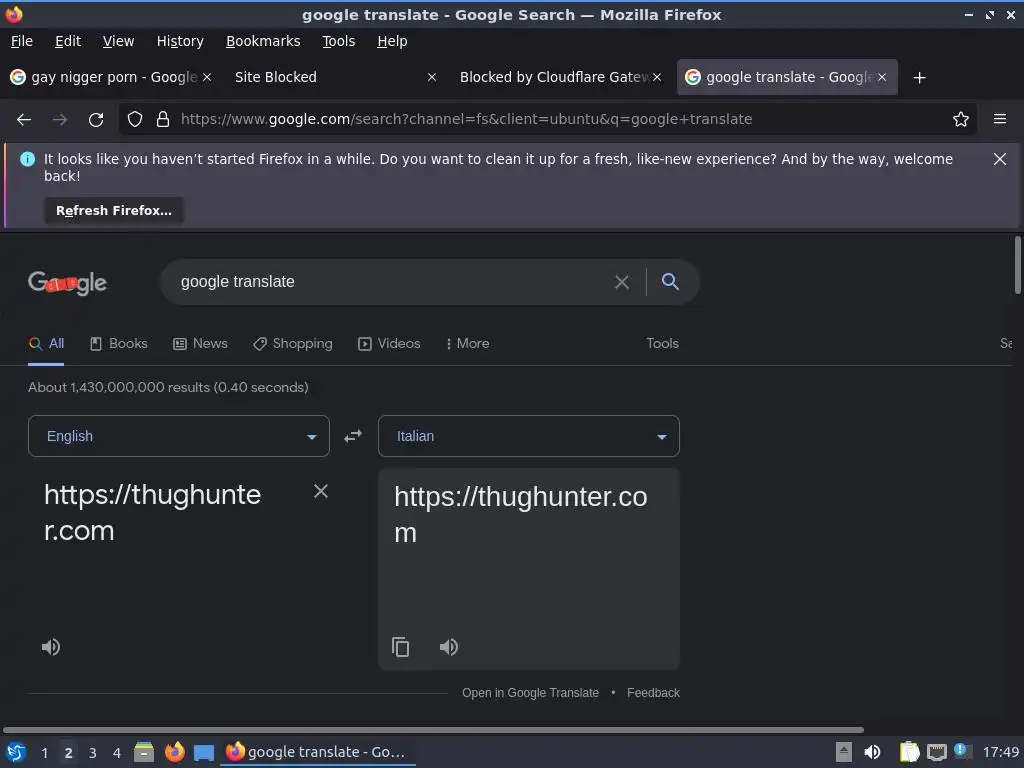Switch to workspace 4
Image resolution: width=1024 pixels, height=768 pixels.
point(117,753)
